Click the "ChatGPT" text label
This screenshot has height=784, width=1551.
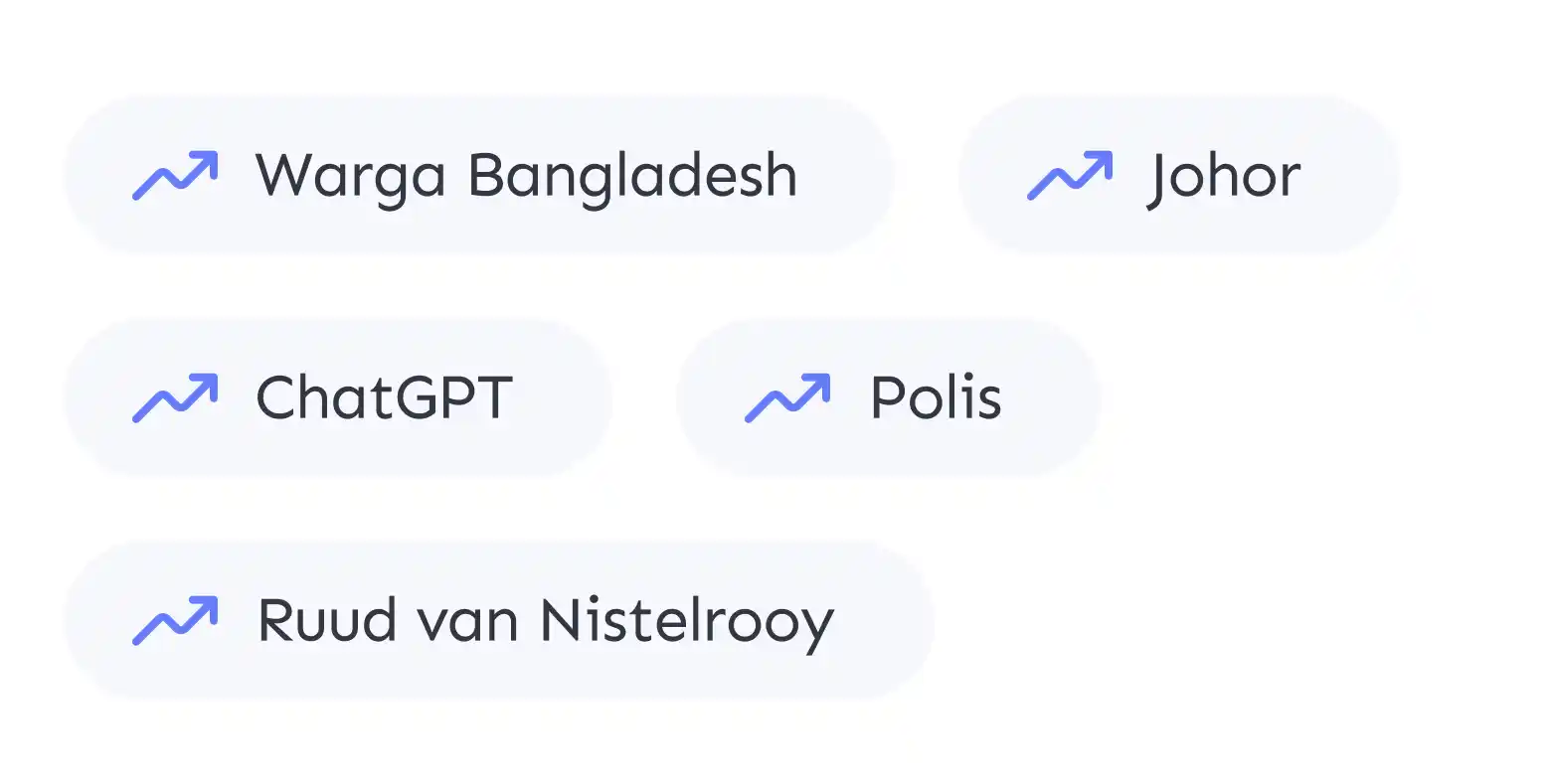385,397
